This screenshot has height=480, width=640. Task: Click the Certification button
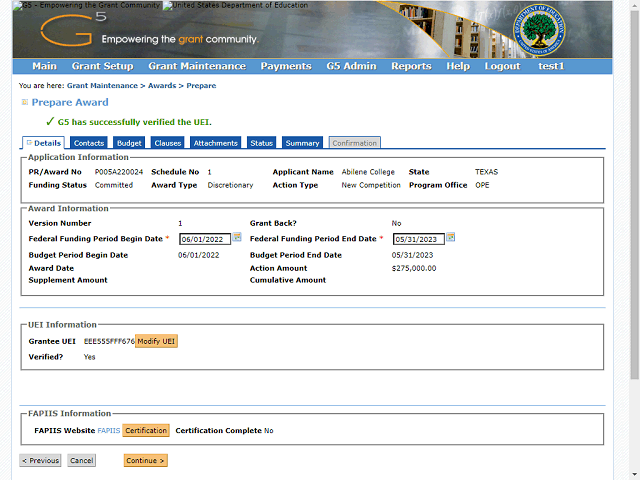(x=146, y=430)
